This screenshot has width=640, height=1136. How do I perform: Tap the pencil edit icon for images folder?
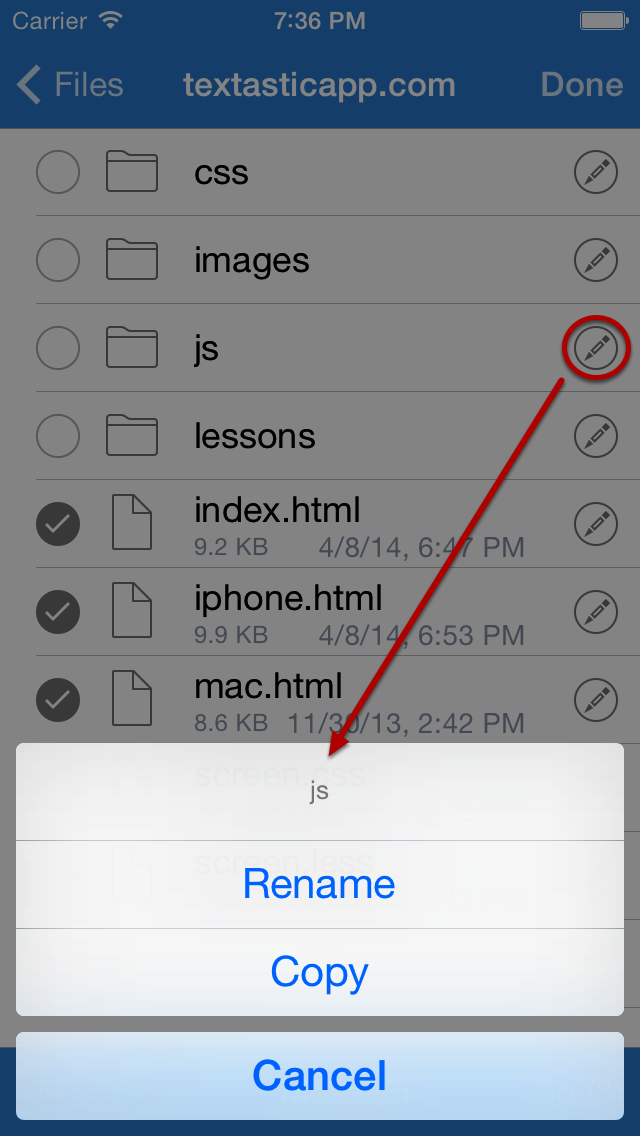[x=596, y=261]
